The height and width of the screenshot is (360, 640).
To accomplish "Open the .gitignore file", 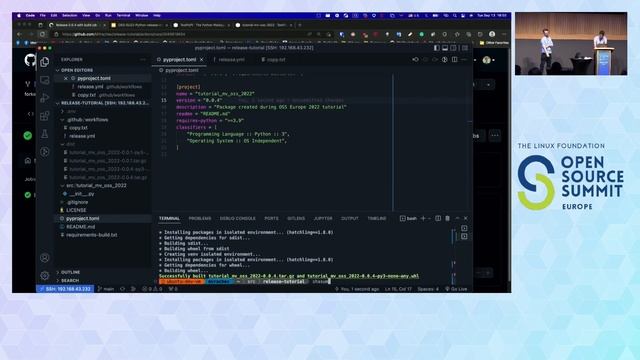I will (77, 202).
